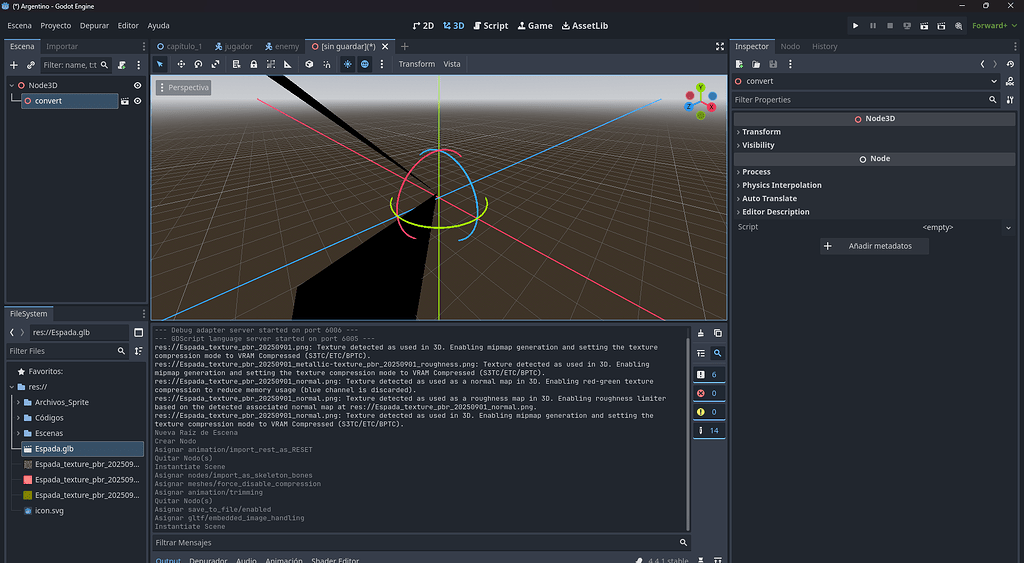Switch to the jugador scene tab

pos(234,46)
